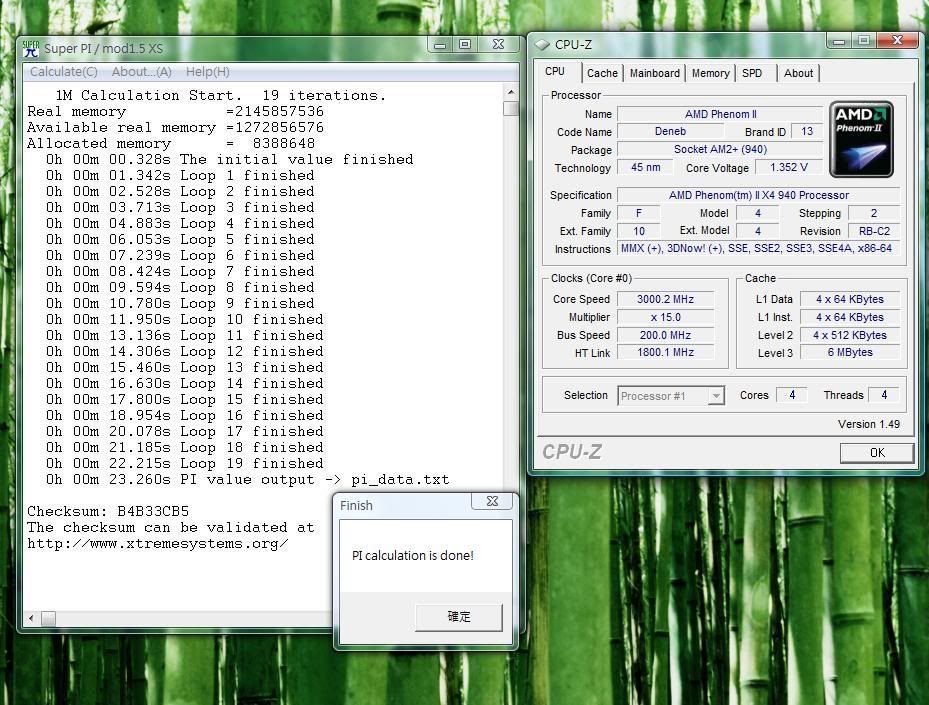Click the Core Voltage value 1.352 V
This screenshot has width=929, height=705.
pos(789,168)
